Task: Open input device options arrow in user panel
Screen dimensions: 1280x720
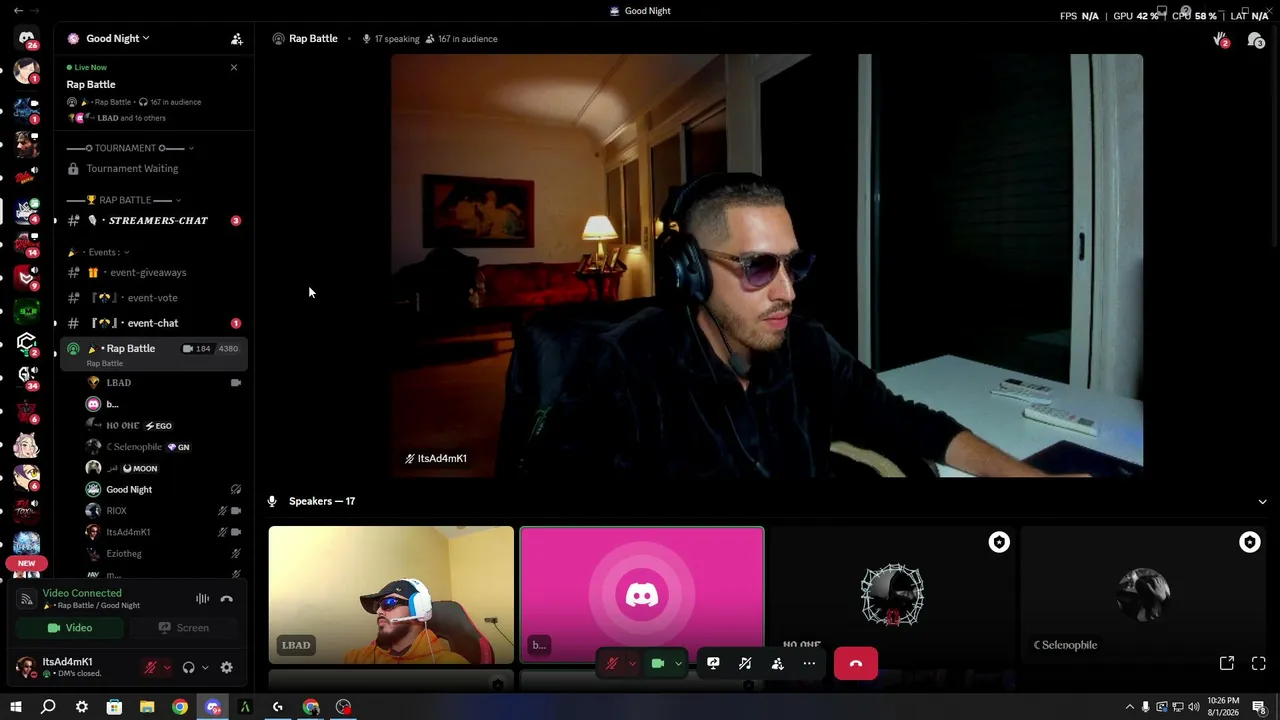Action: (x=167, y=668)
